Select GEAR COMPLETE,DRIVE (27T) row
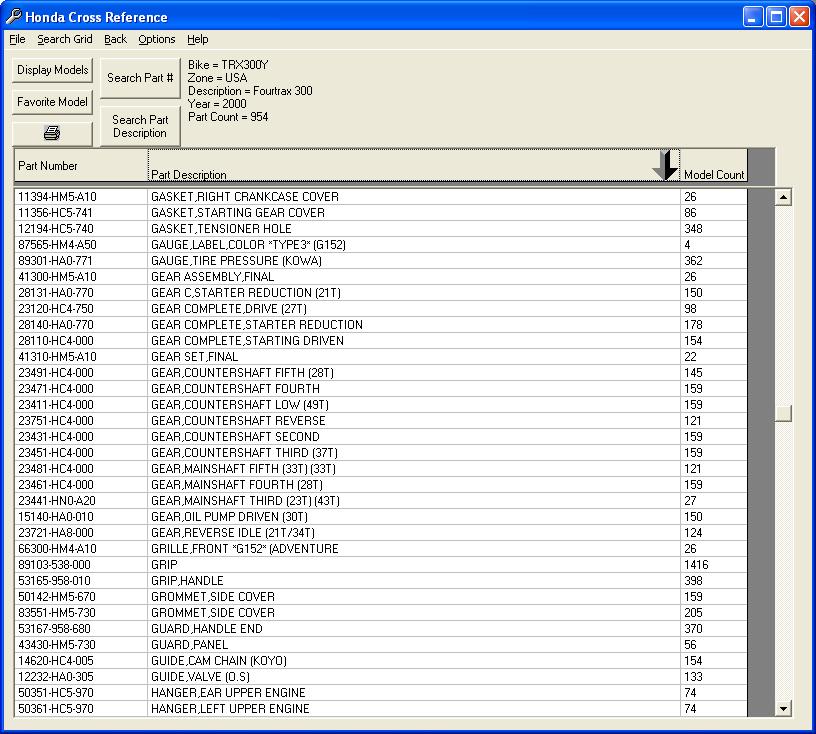This screenshot has width=816, height=734. 381,309
